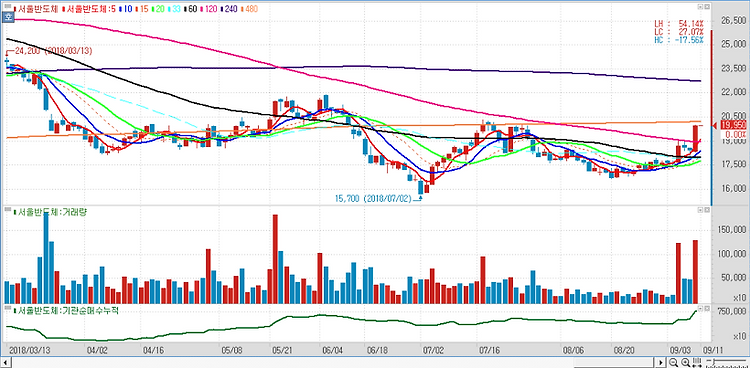Click the 17,500 price axis label
The image size is (750, 368).
734,164
